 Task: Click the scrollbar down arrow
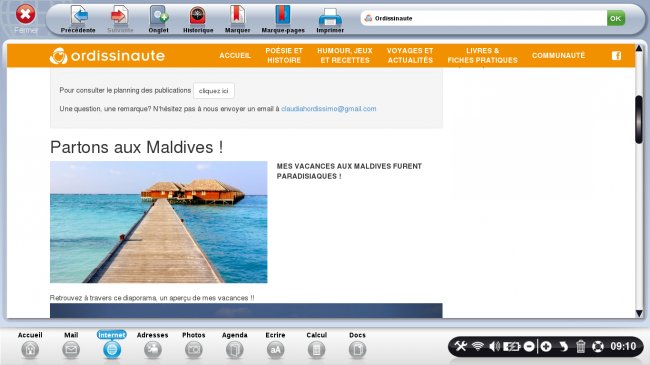click(639, 313)
